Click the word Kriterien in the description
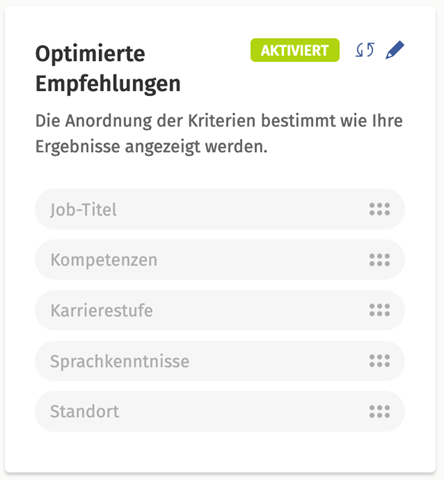Screen dimensions: 444x480 222,121
